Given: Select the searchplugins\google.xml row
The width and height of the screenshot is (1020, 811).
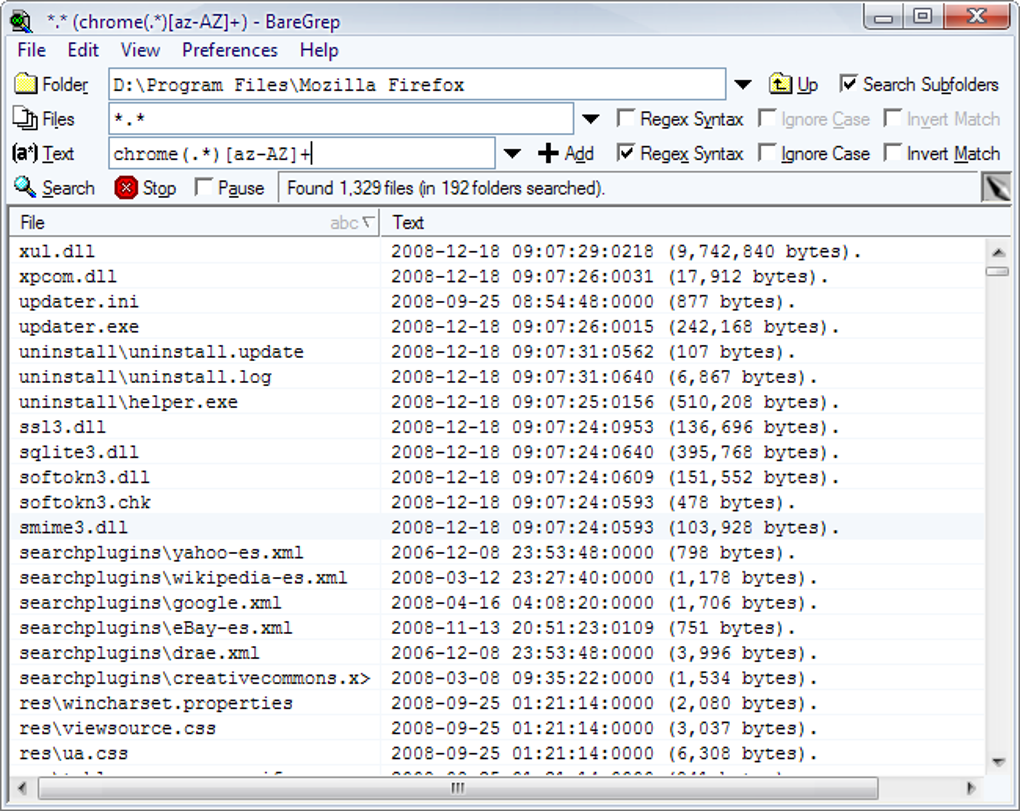Looking at the screenshot, I should point(498,603).
